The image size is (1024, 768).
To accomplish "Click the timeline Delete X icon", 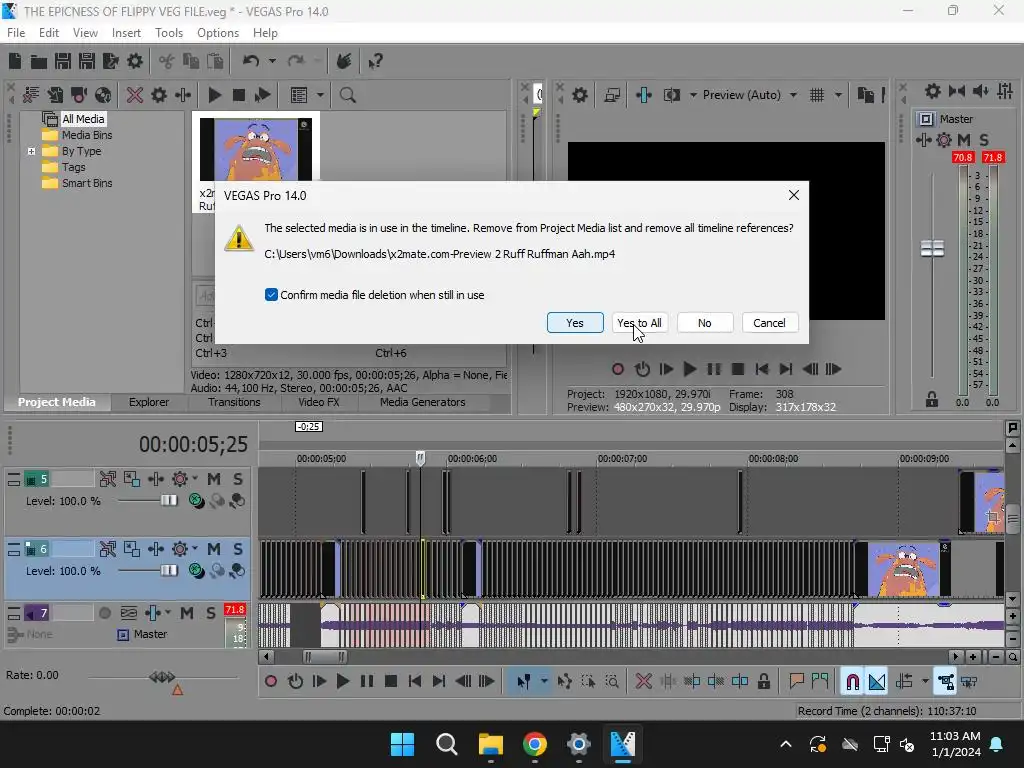I will pos(643,682).
